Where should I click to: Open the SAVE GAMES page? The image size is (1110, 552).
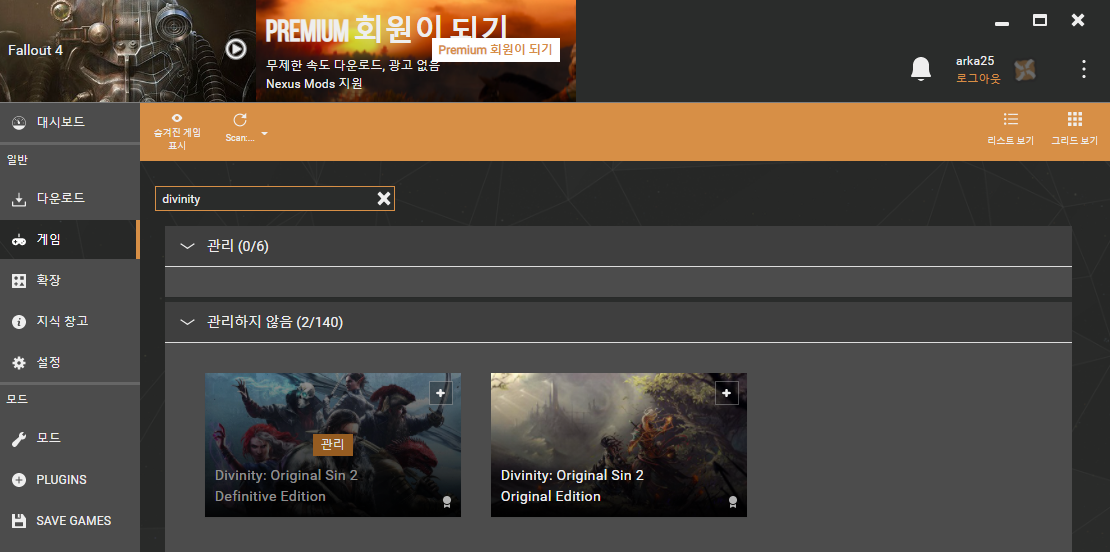click(69, 520)
